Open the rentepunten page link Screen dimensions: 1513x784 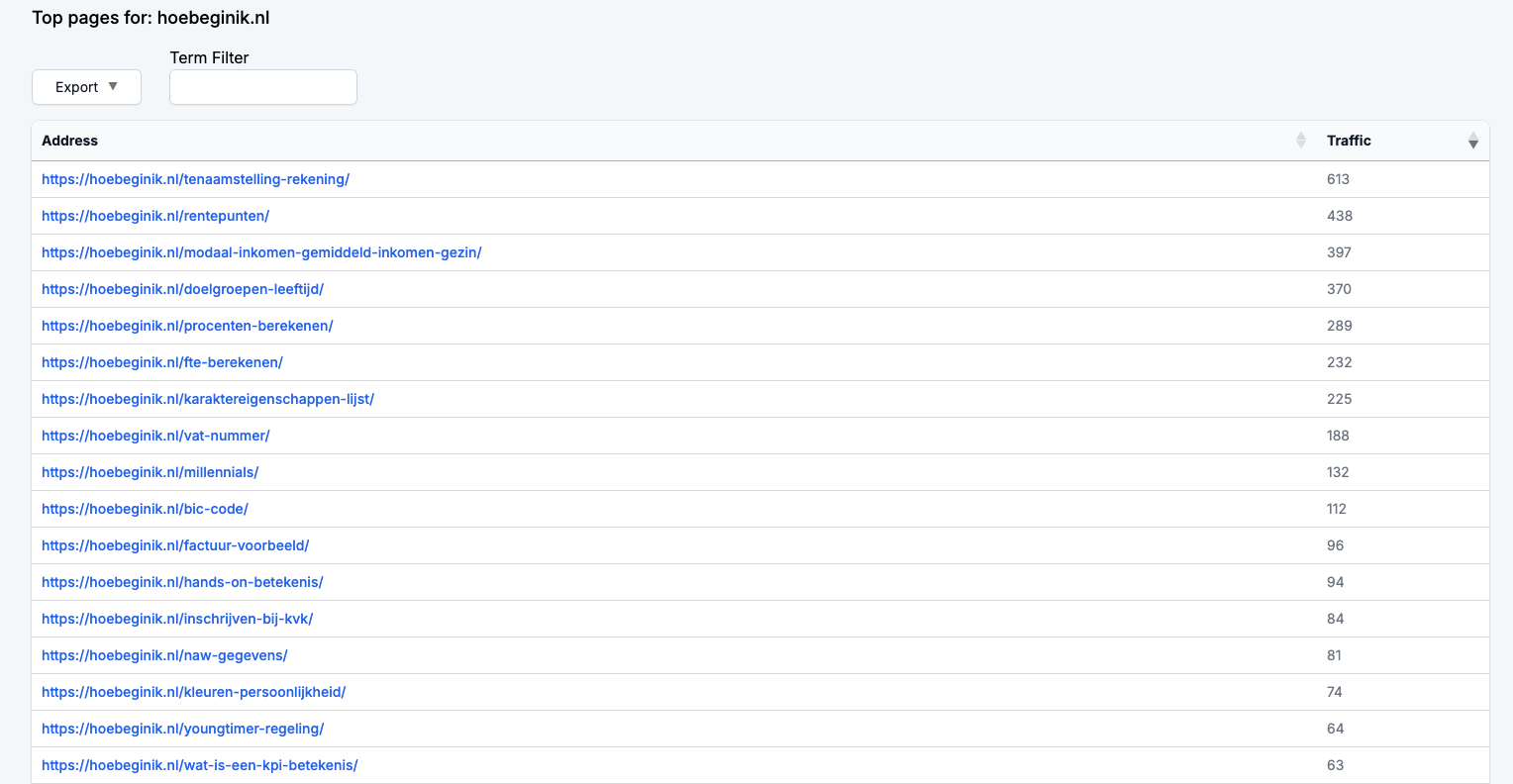tap(155, 216)
